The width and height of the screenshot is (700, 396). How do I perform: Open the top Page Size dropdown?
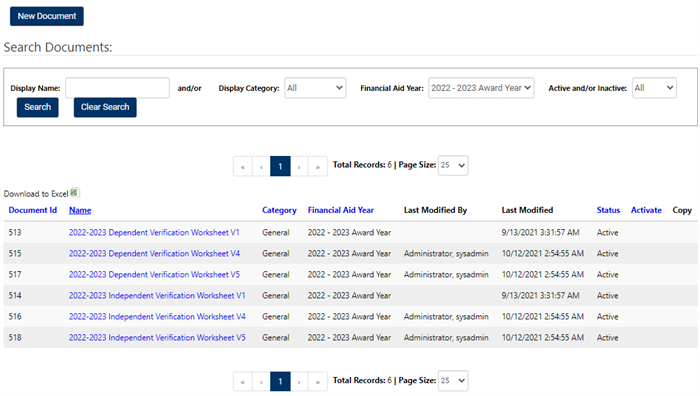coord(453,165)
